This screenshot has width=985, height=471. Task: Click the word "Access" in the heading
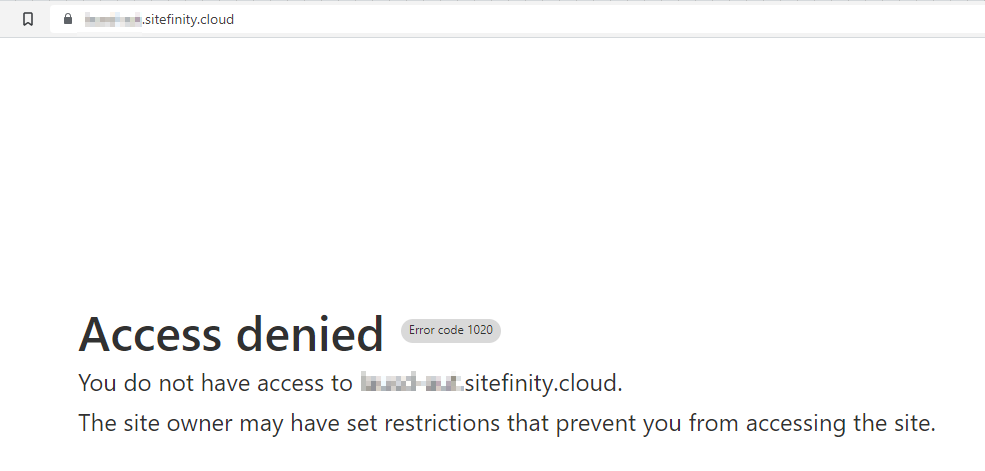[150, 334]
